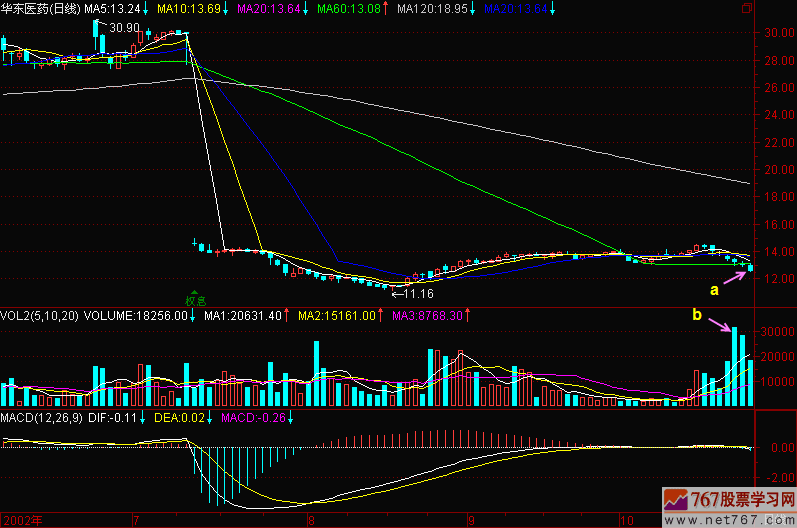Click month 8 on the time axis

[x=312, y=521]
